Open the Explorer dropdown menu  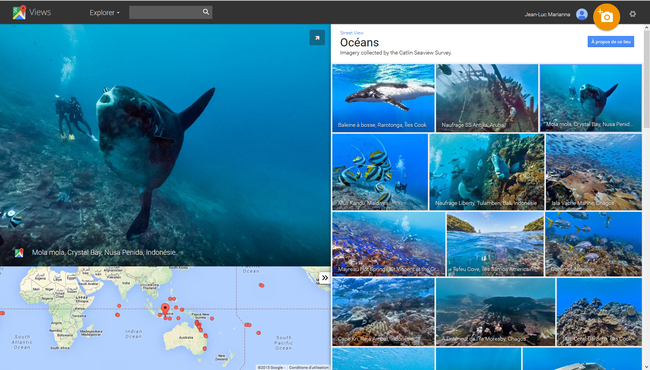(x=104, y=13)
